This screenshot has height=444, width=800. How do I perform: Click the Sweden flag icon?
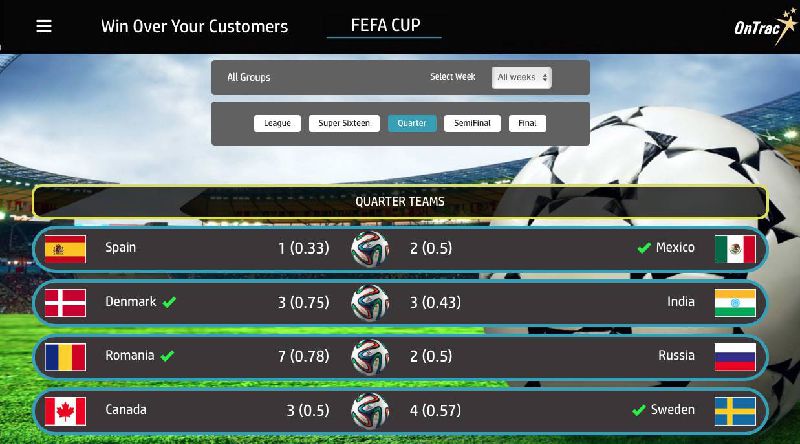[735, 410]
